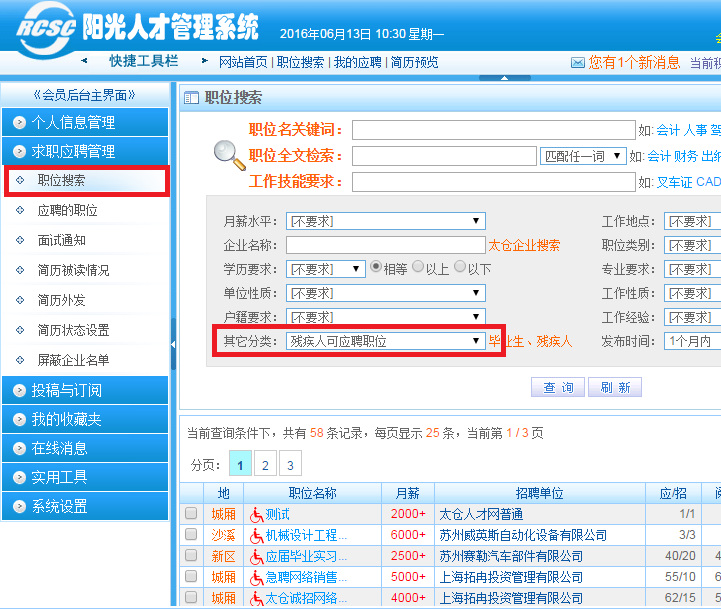
Task: Expand the 投稿与订阅 sidebar section
Action: pos(66,390)
